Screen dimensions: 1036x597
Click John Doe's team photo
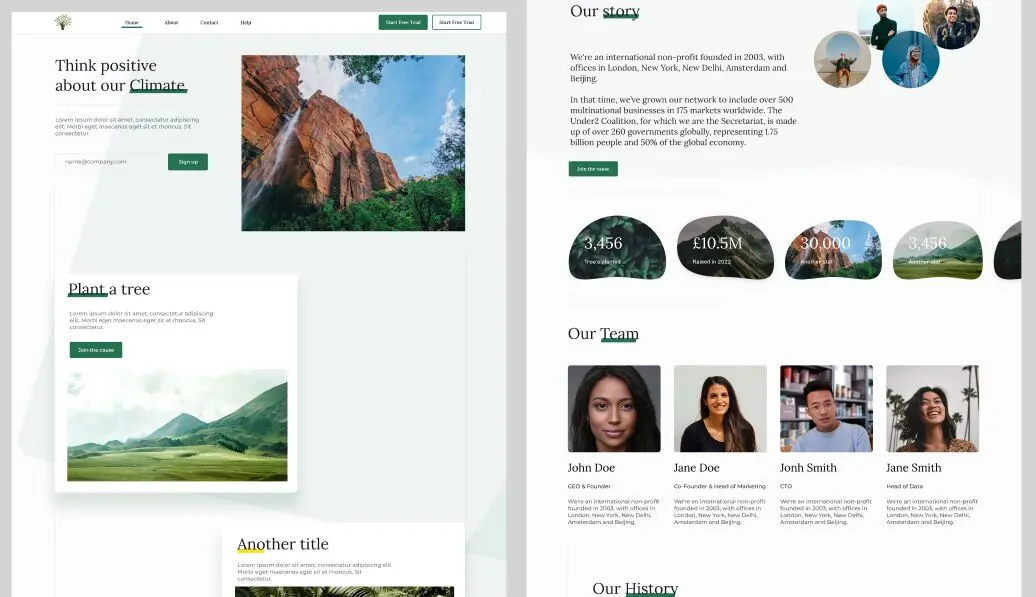[613, 406]
